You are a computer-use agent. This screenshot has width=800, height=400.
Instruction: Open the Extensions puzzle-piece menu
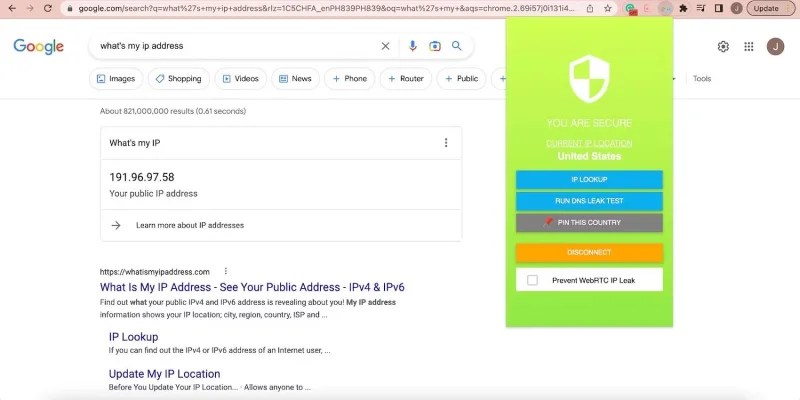[x=684, y=8]
